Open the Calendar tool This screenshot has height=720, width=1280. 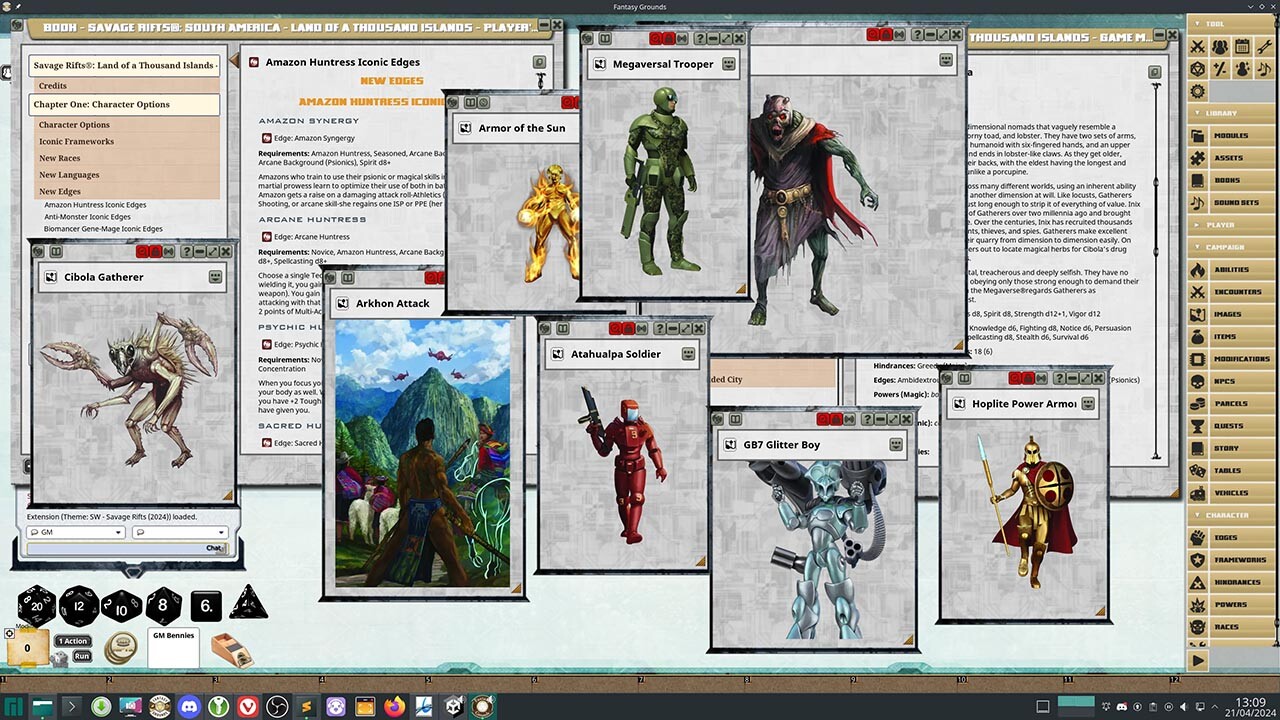1242,46
